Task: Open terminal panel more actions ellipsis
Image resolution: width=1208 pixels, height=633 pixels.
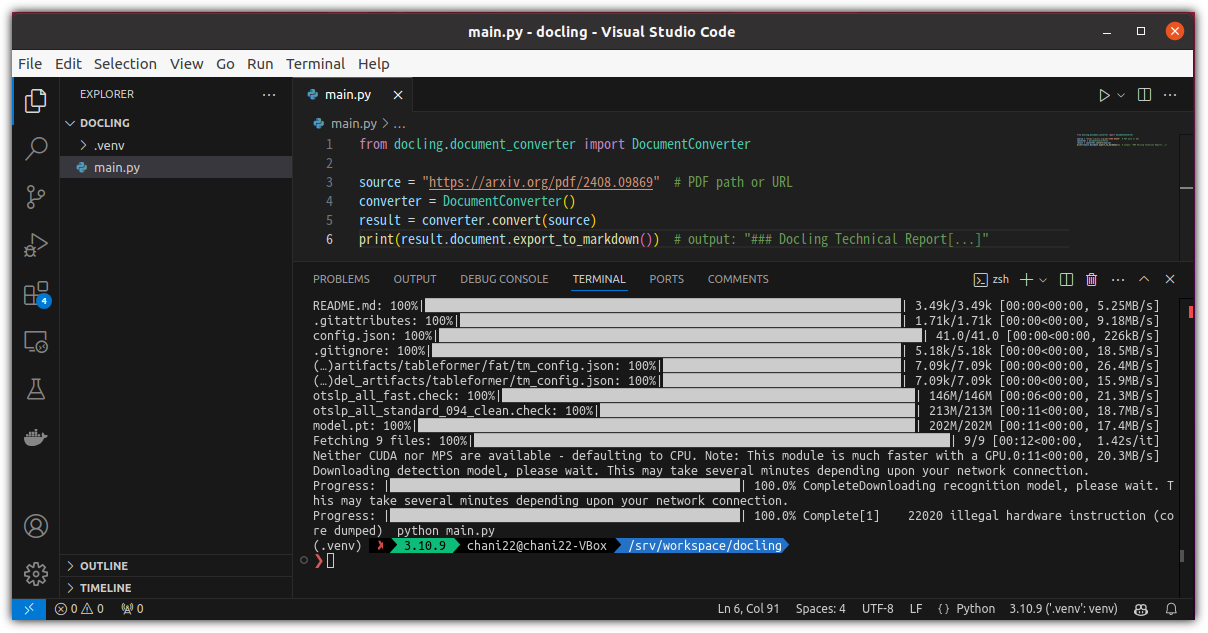Action: click(1118, 279)
